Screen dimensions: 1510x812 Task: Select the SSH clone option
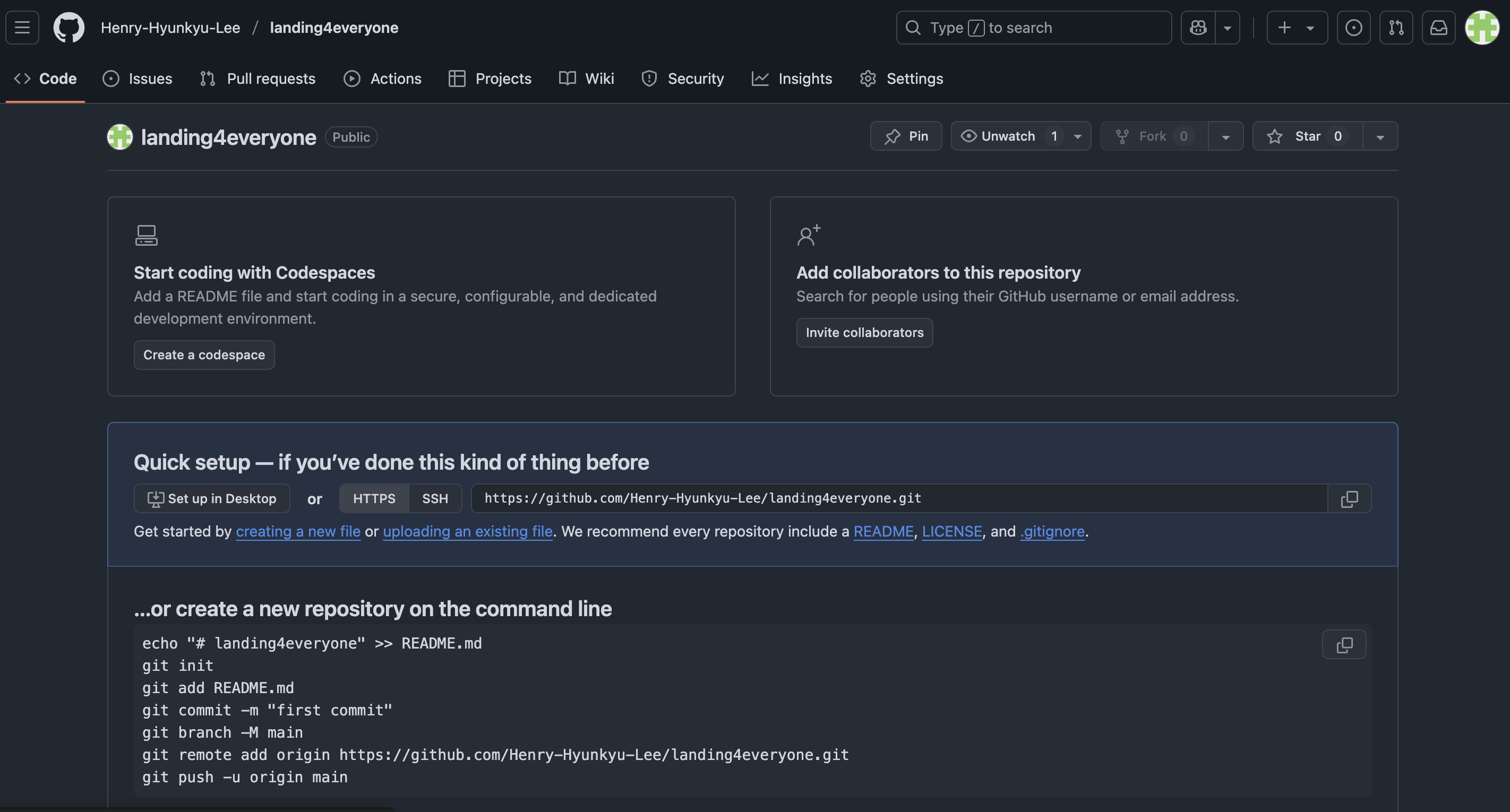(435, 498)
